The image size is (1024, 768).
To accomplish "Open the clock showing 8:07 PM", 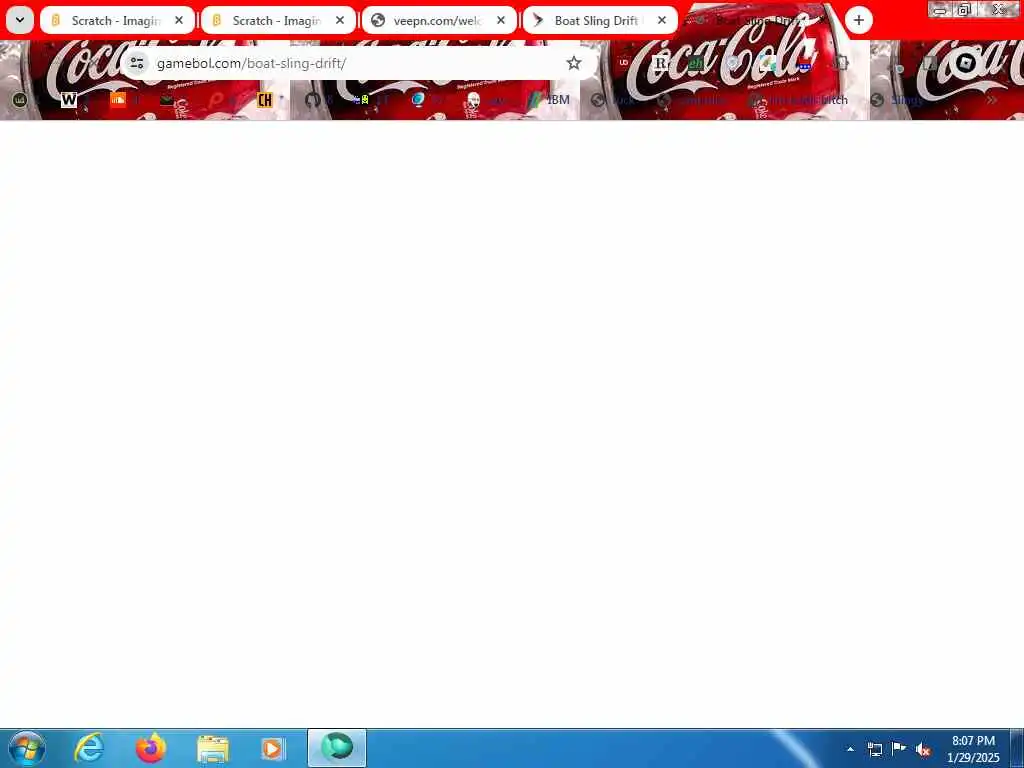I will 973,749.
